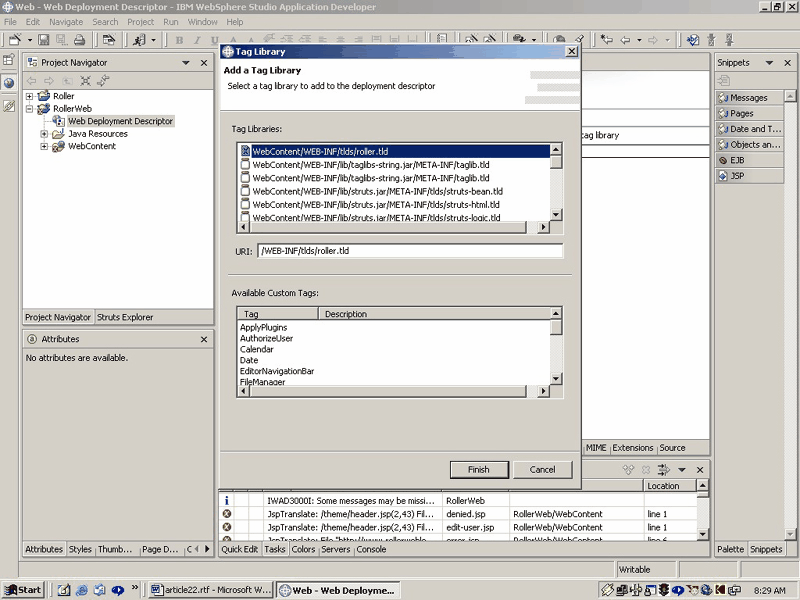Switch to the Struts Explorer tab

(x=125, y=318)
